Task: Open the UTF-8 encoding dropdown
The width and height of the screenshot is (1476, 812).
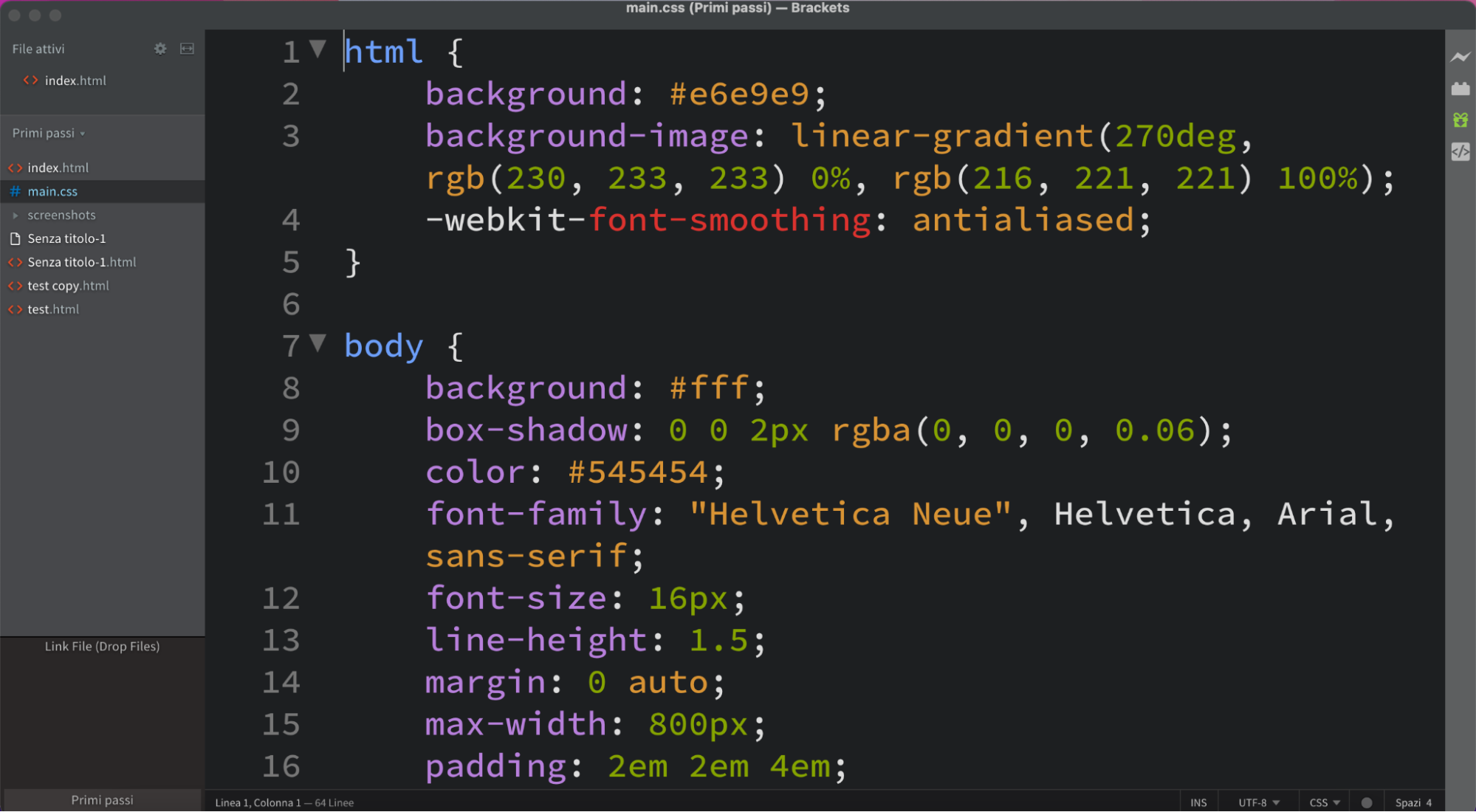Action: point(1258,802)
